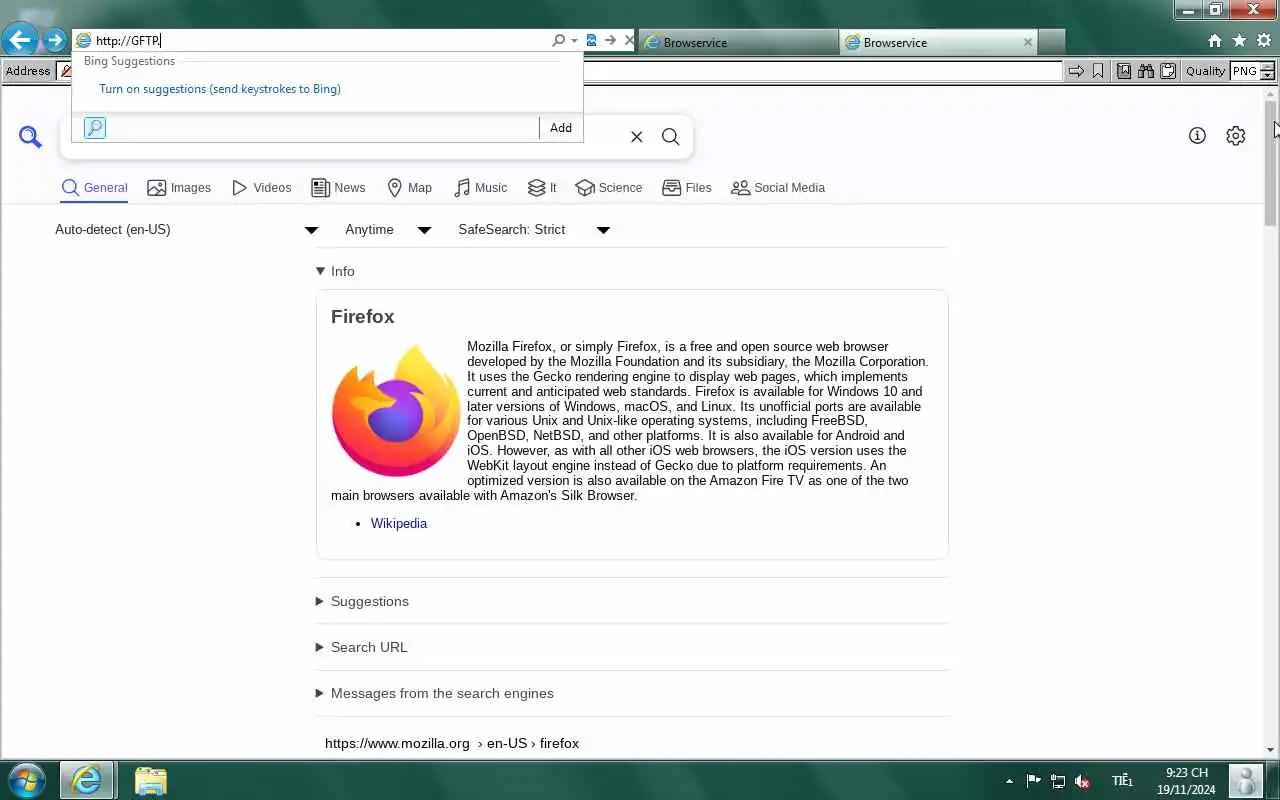Open the mozilla.org en-US firefox result
1280x800 pixels.
[452, 743]
